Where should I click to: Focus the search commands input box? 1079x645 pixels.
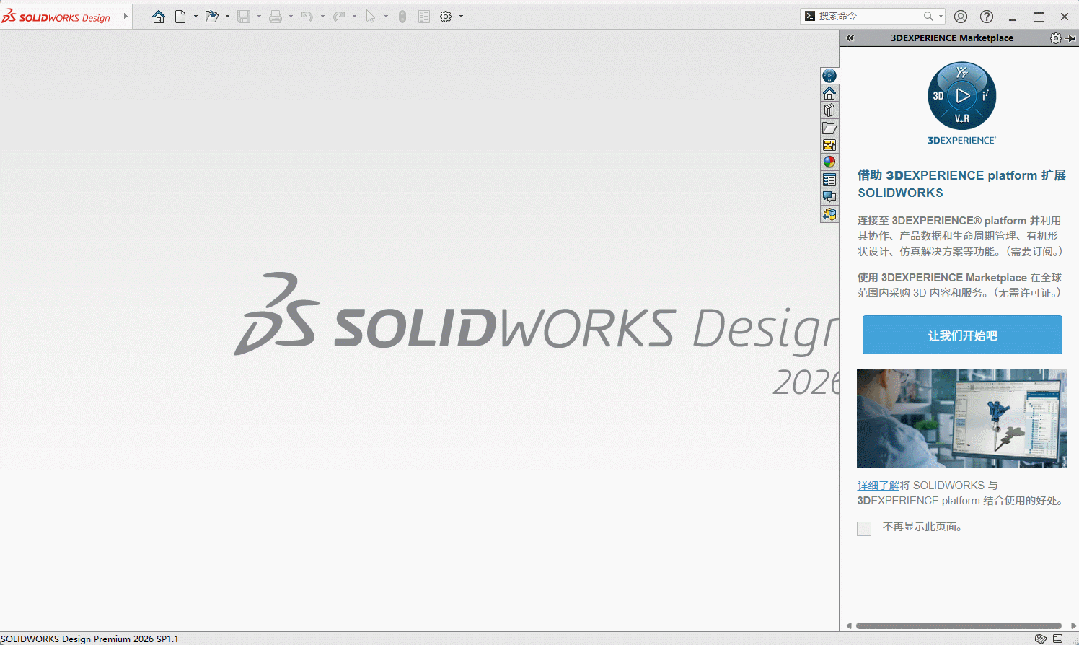click(868, 17)
